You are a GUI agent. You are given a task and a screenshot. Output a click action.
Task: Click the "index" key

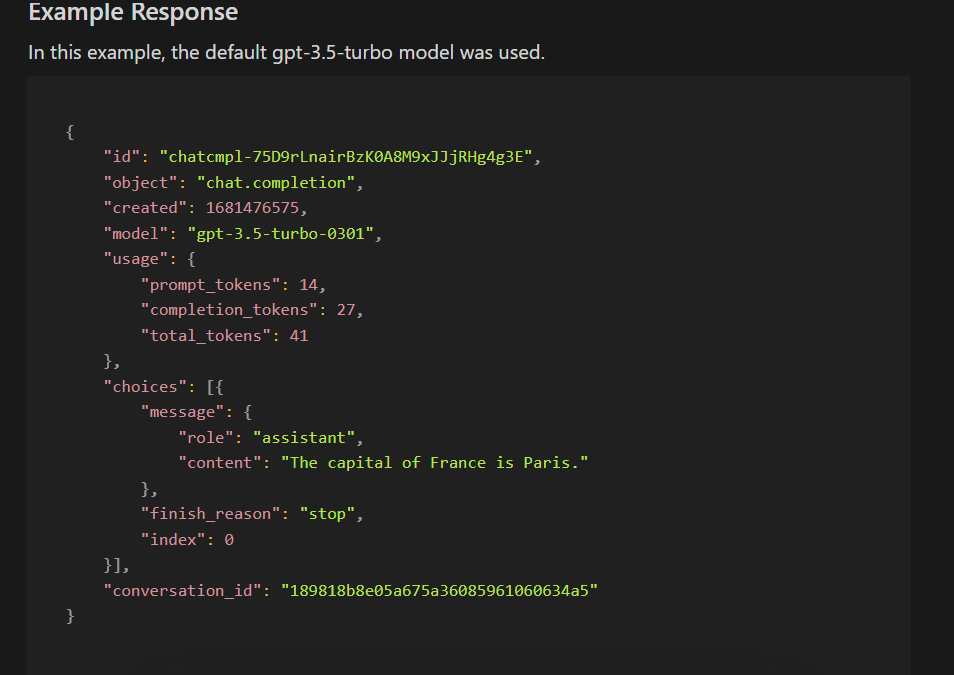173,539
